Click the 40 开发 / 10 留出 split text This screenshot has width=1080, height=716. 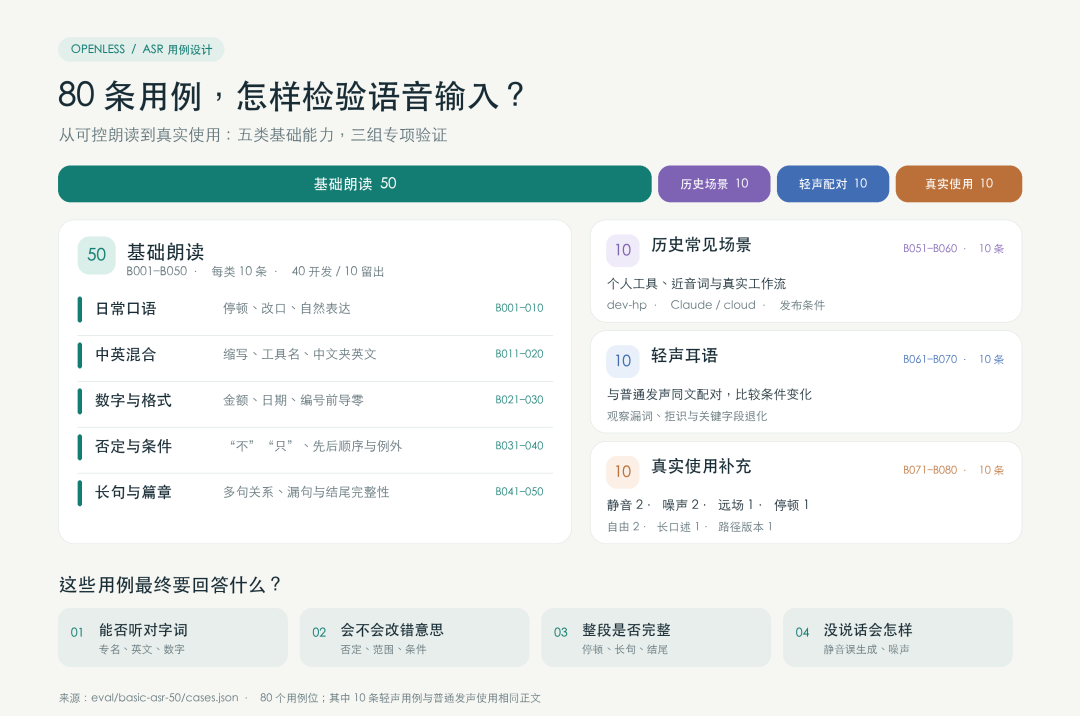pyautogui.click(x=338, y=271)
